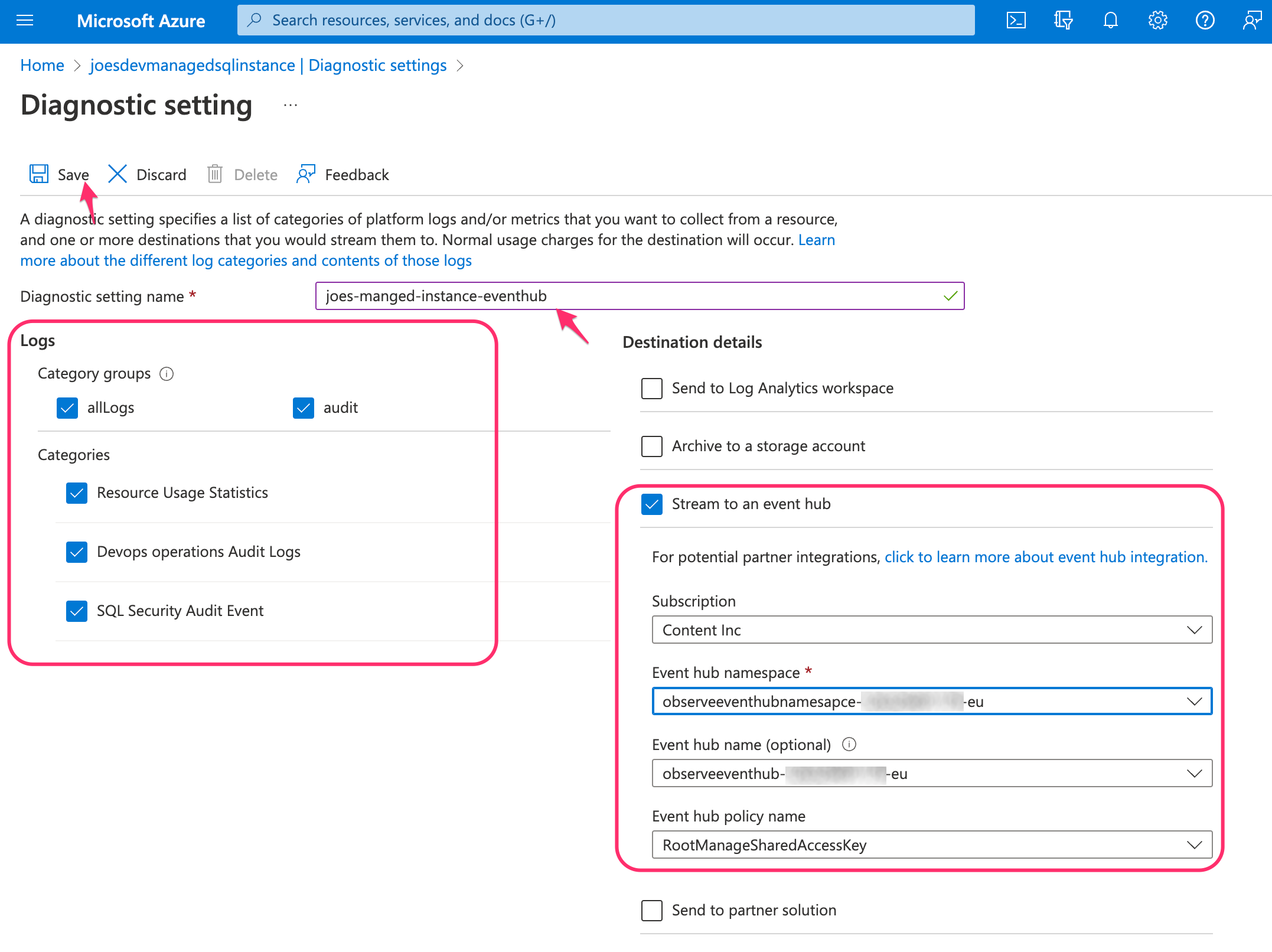Open the Cloud Shell icon
Viewport: 1272px width, 952px height.
click(x=1016, y=21)
